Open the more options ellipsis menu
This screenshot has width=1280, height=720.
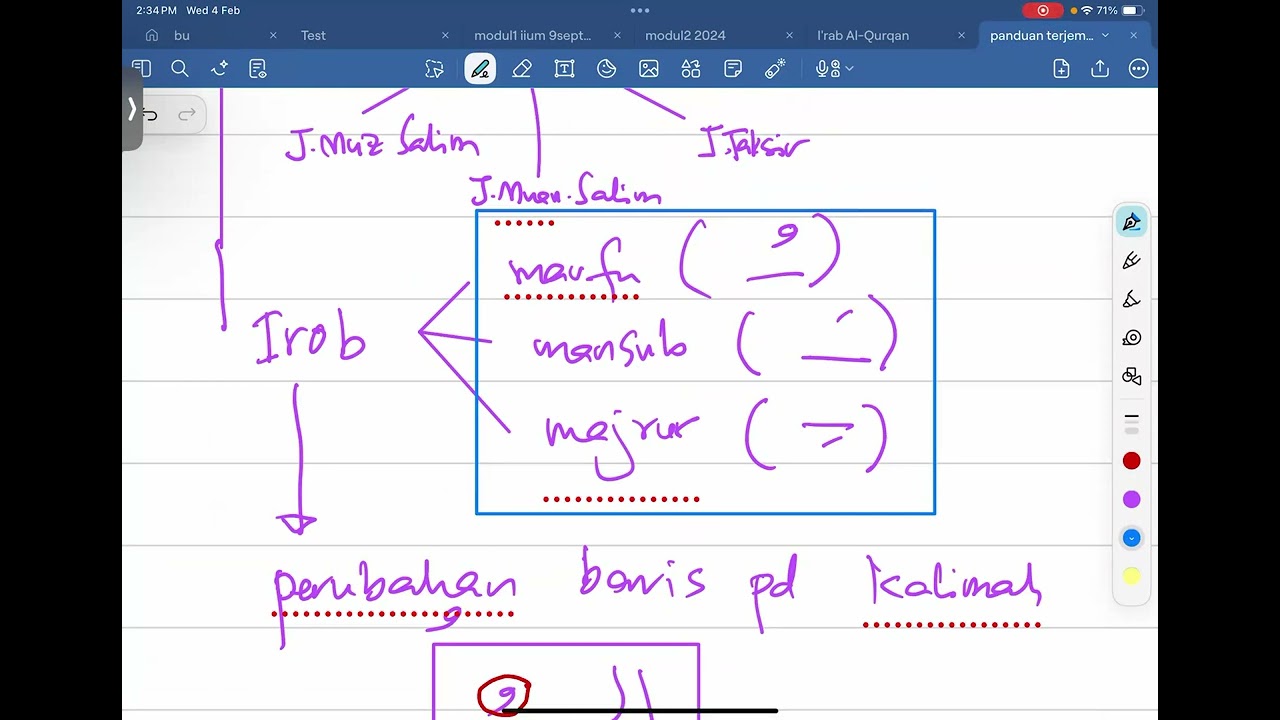[1138, 69]
